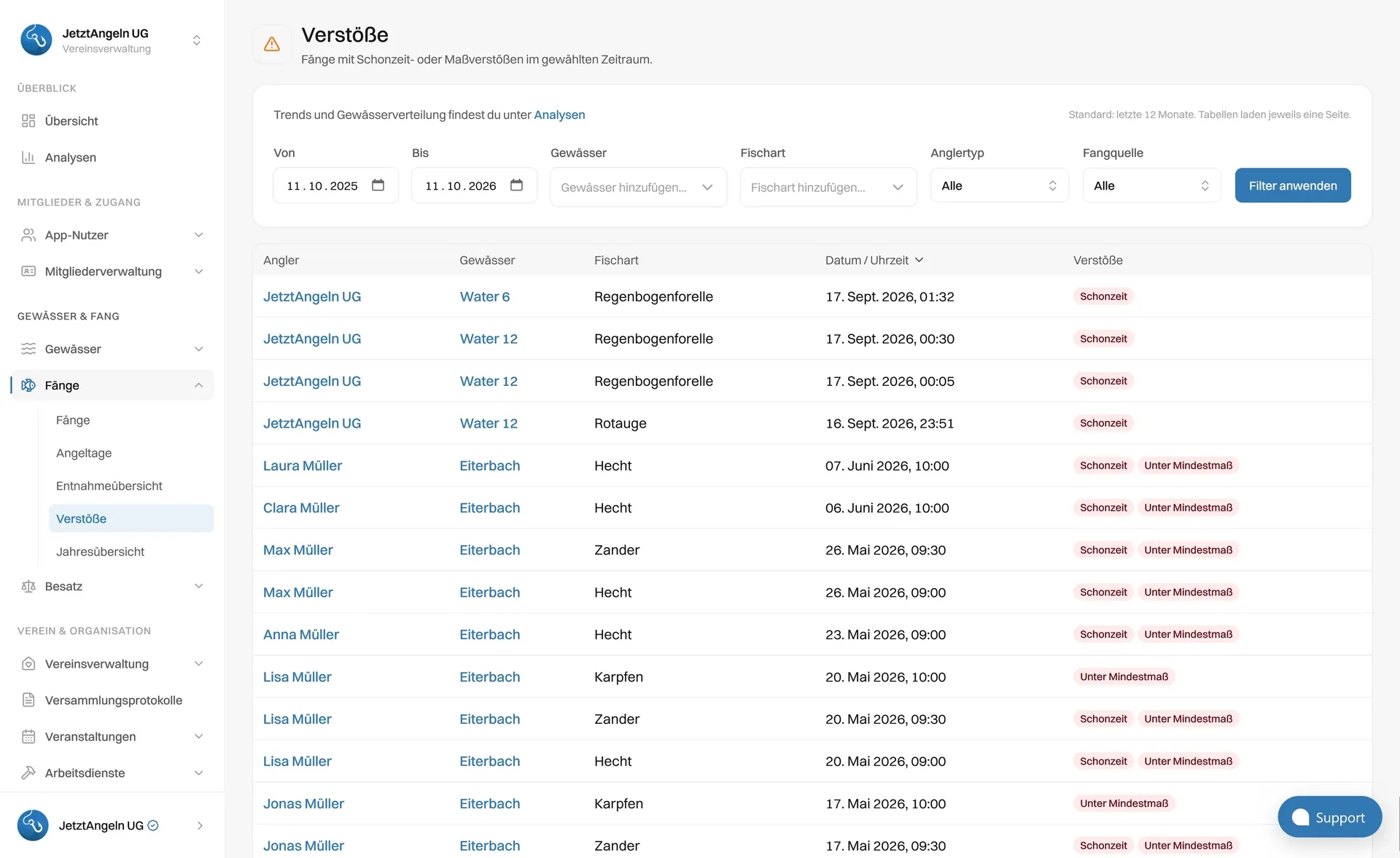The image size is (1400, 858).
Task: Click the App-Nutzer people icon
Action: (x=28, y=235)
